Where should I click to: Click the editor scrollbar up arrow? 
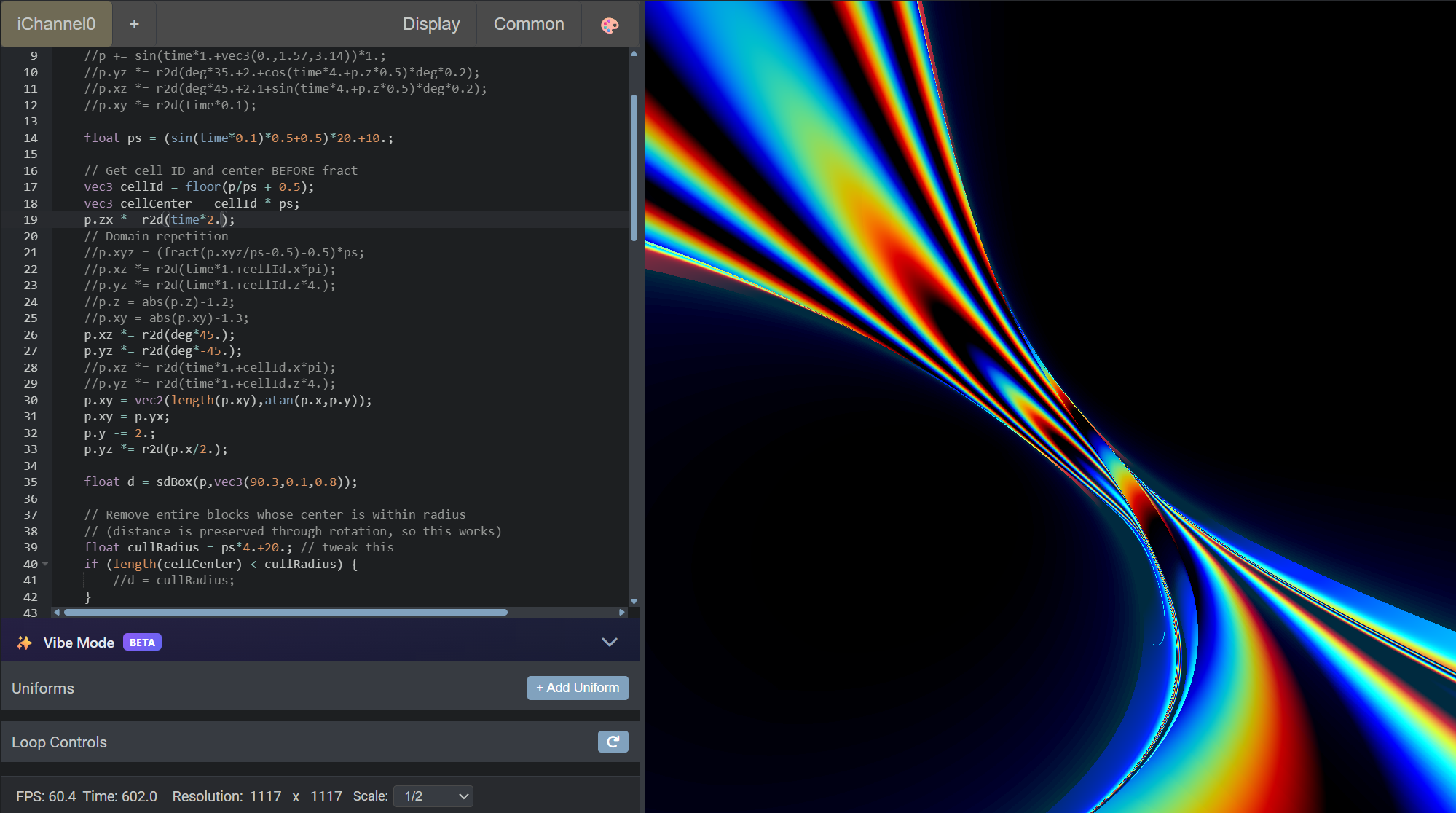[634, 53]
